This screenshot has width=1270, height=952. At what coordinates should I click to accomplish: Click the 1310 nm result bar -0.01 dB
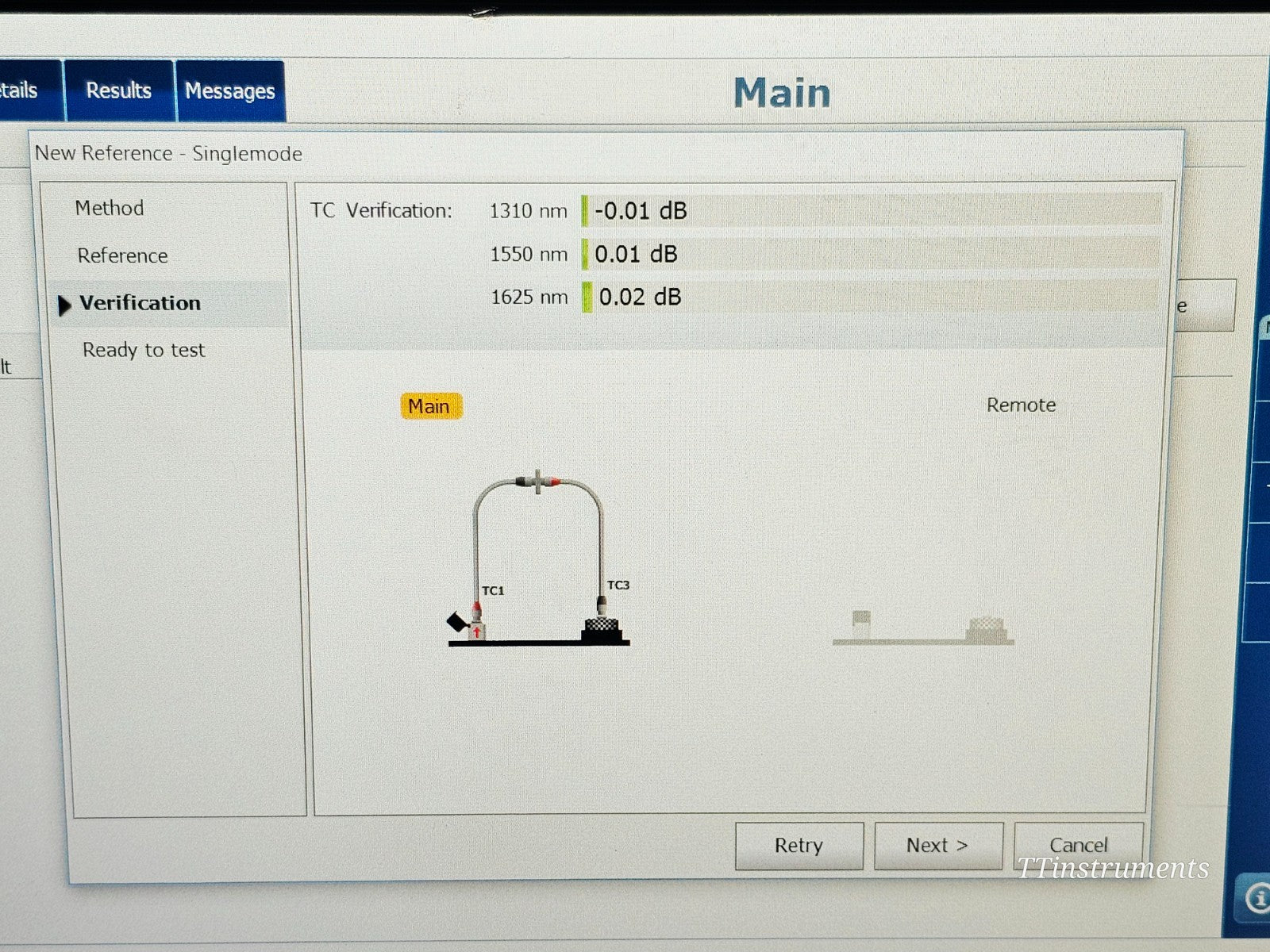pyautogui.click(x=872, y=210)
